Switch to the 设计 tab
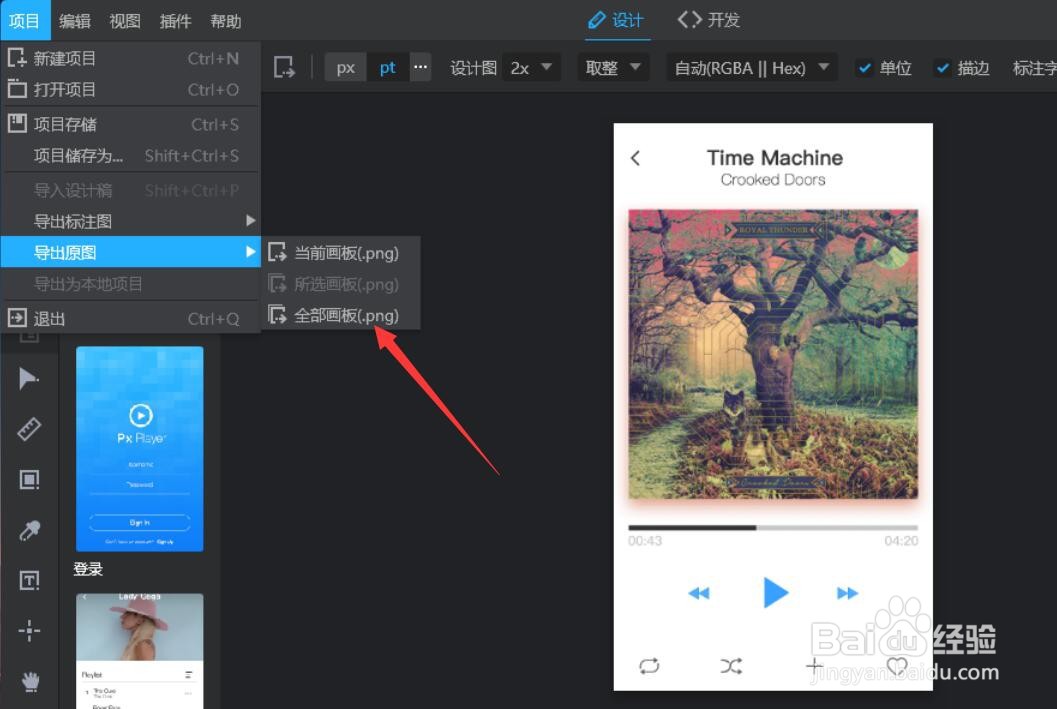The width and height of the screenshot is (1057, 709). (x=616, y=20)
